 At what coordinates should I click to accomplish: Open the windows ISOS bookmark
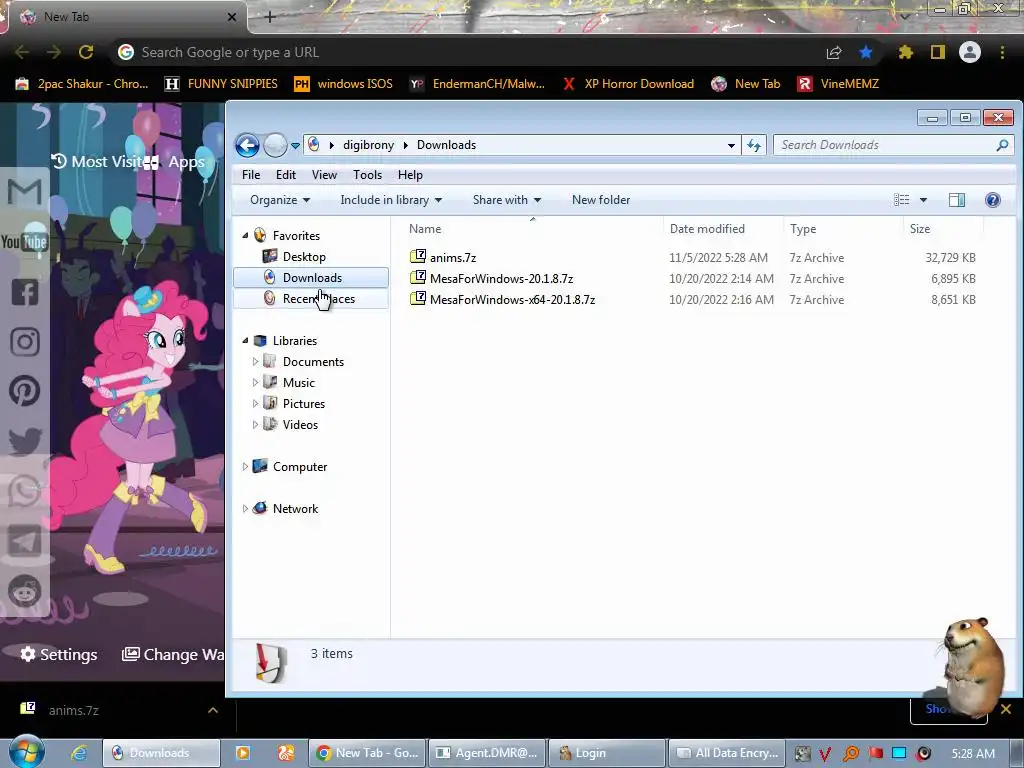pyautogui.click(x=344, y=84)
